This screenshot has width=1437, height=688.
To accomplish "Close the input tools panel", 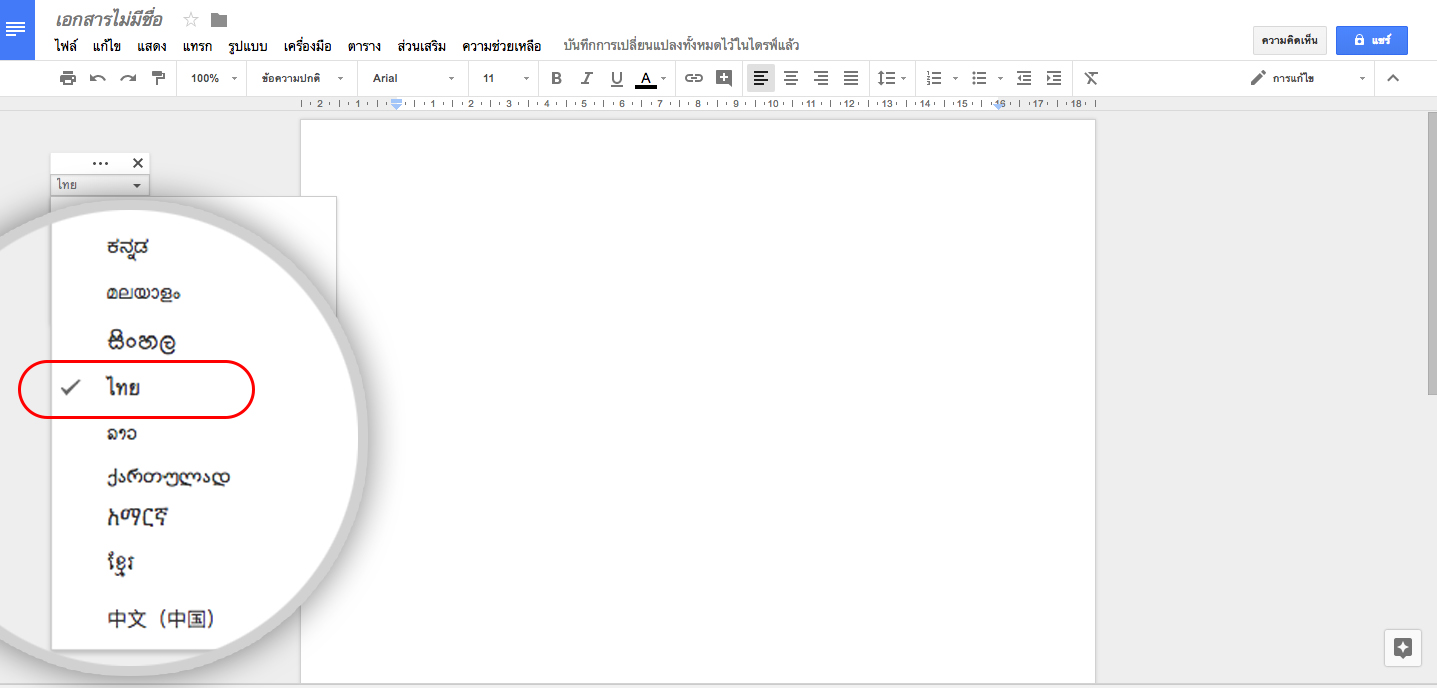I will click(x=138, y=163).
